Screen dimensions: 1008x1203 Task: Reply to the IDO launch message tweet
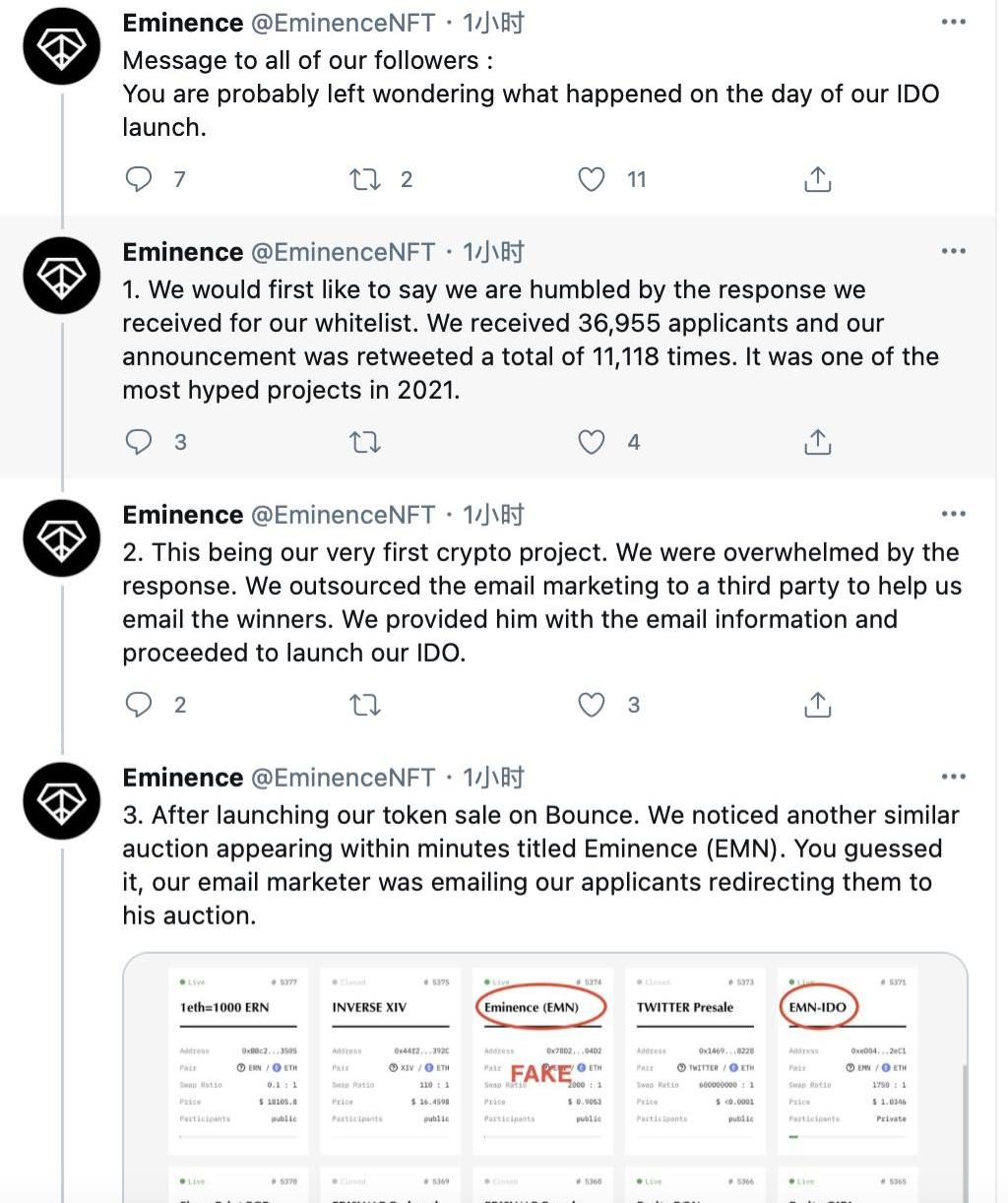tap(140, 179)
